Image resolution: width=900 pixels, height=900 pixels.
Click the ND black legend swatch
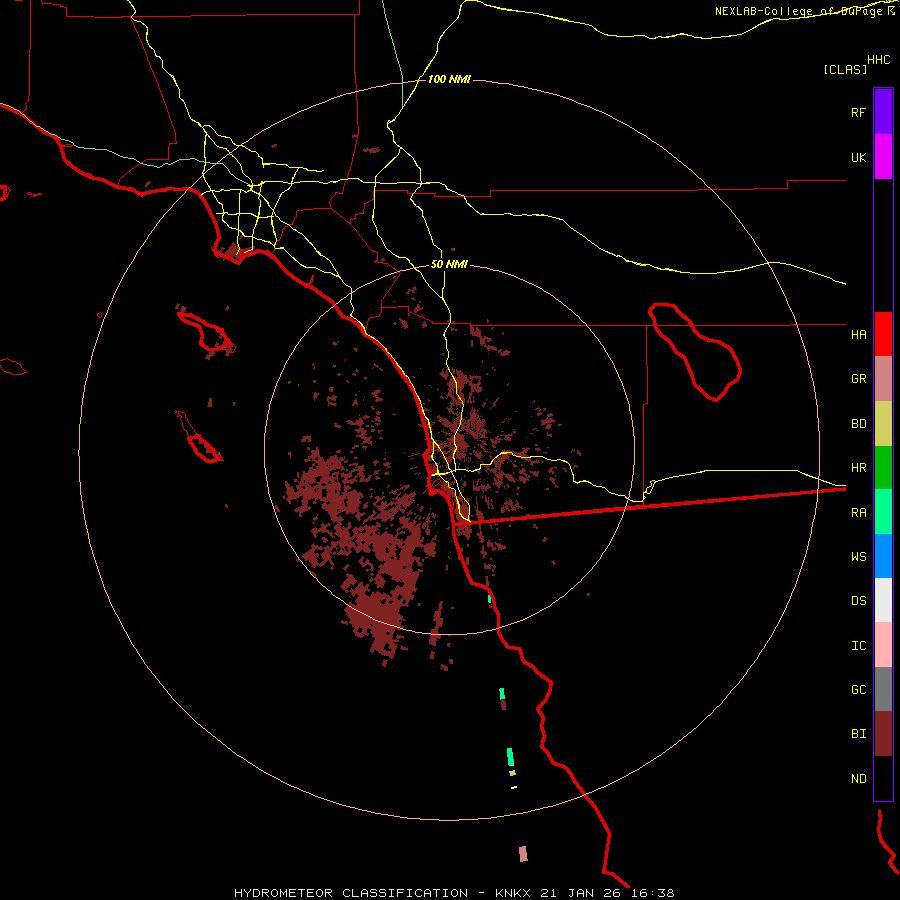[x=883, y=778]
